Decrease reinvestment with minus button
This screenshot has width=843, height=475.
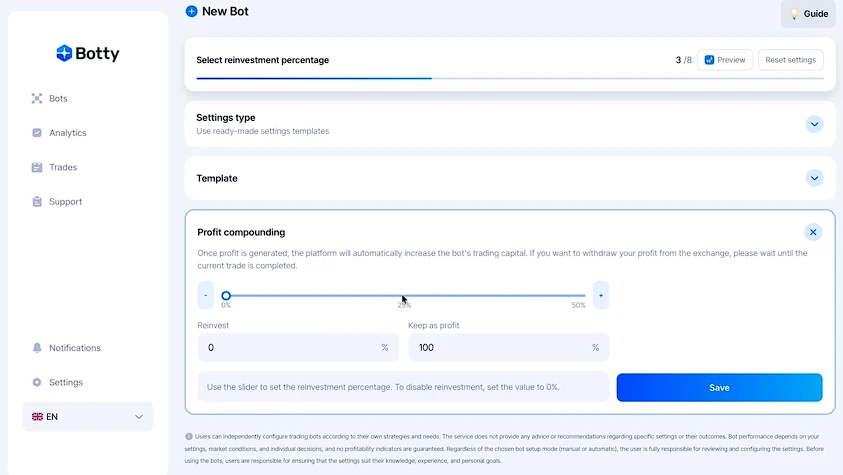pos(205,295)
